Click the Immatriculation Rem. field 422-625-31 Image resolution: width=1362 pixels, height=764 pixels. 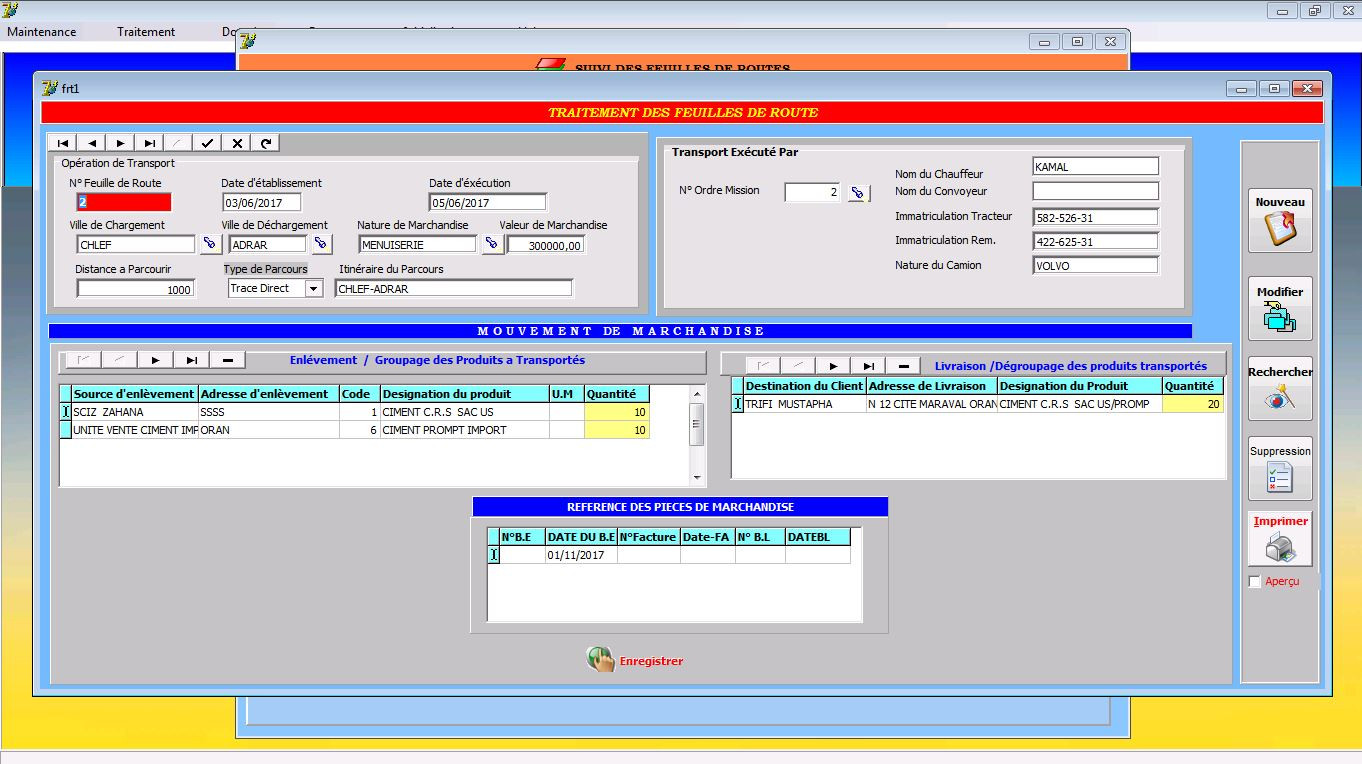1096,242
